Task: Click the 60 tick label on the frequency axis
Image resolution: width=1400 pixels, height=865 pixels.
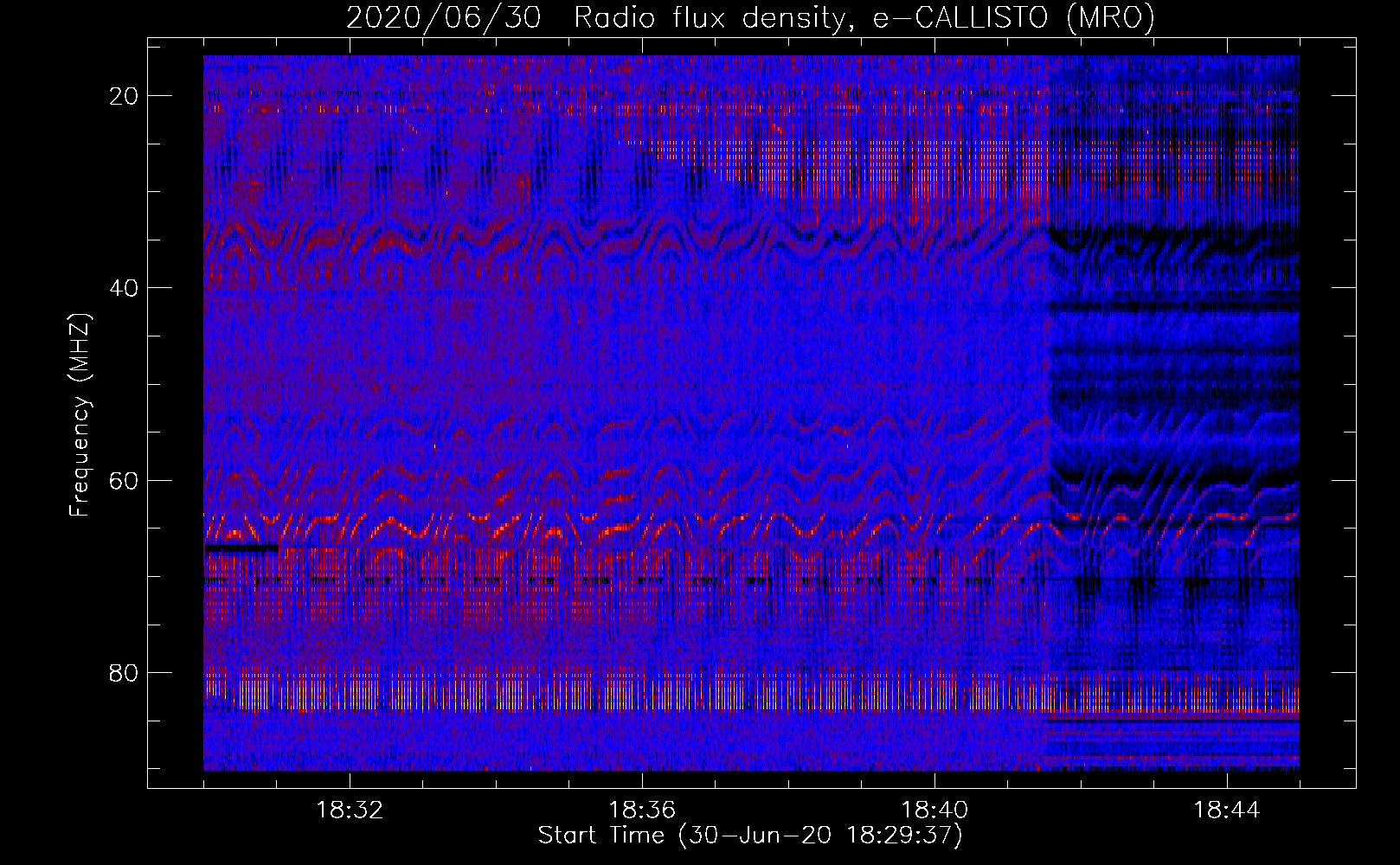Action: coord(125,480)
